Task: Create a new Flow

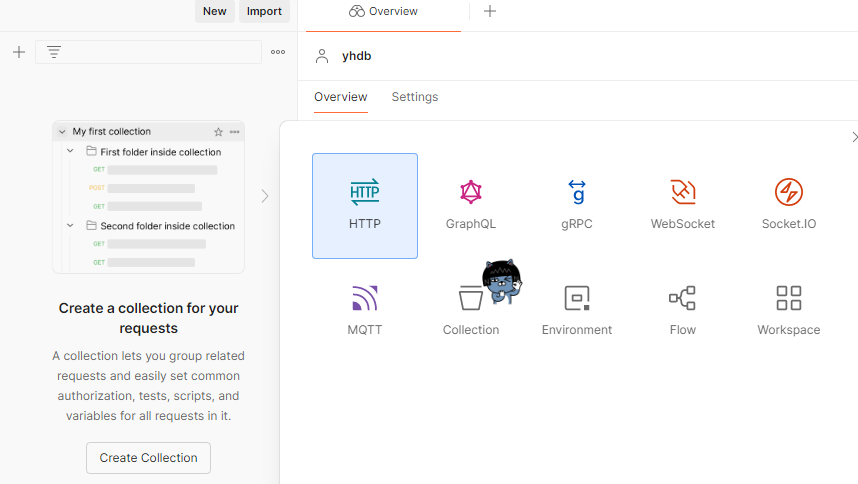Action: [682, 311]
